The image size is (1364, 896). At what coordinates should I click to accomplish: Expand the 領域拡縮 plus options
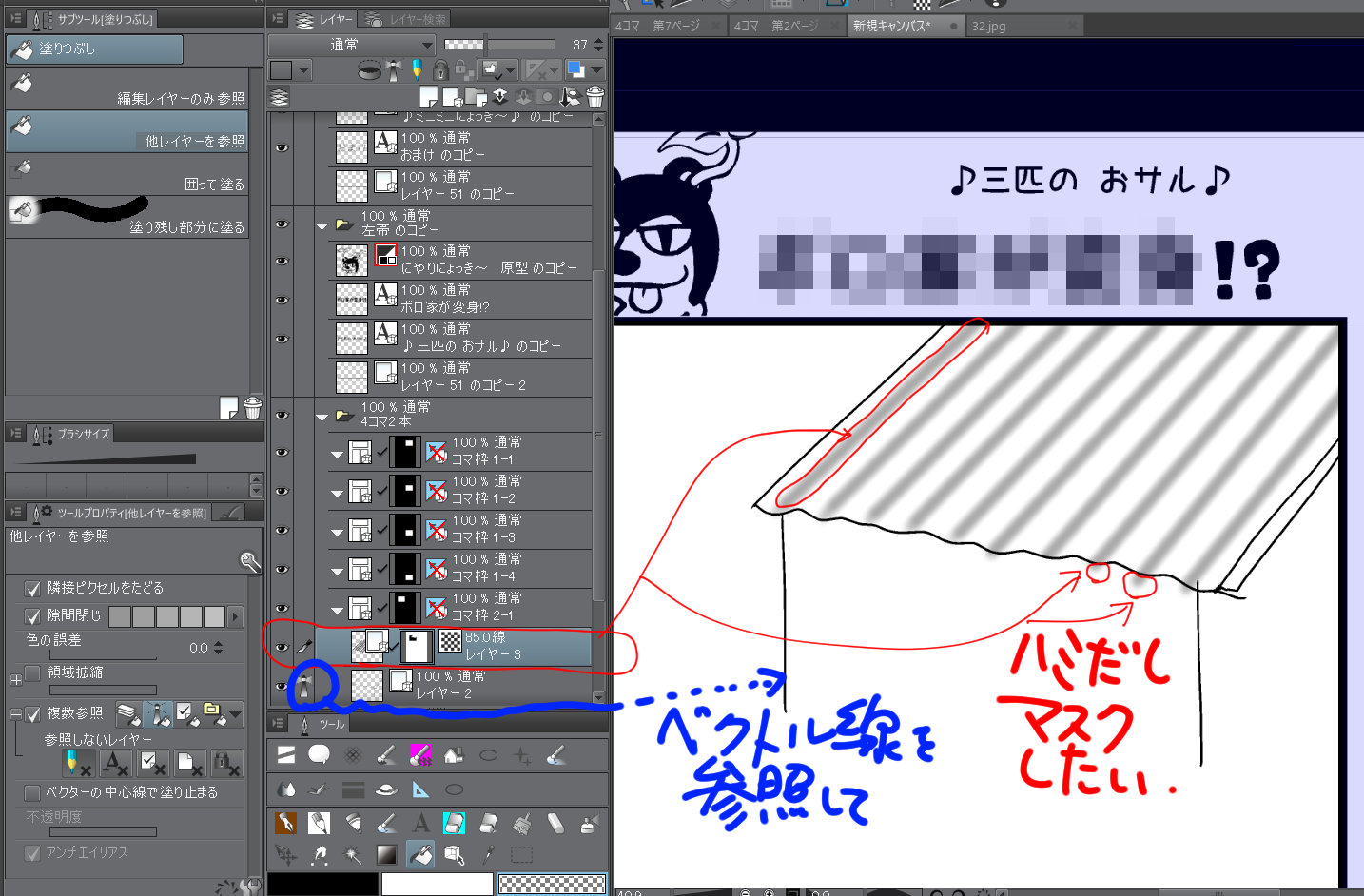(15, 680)
